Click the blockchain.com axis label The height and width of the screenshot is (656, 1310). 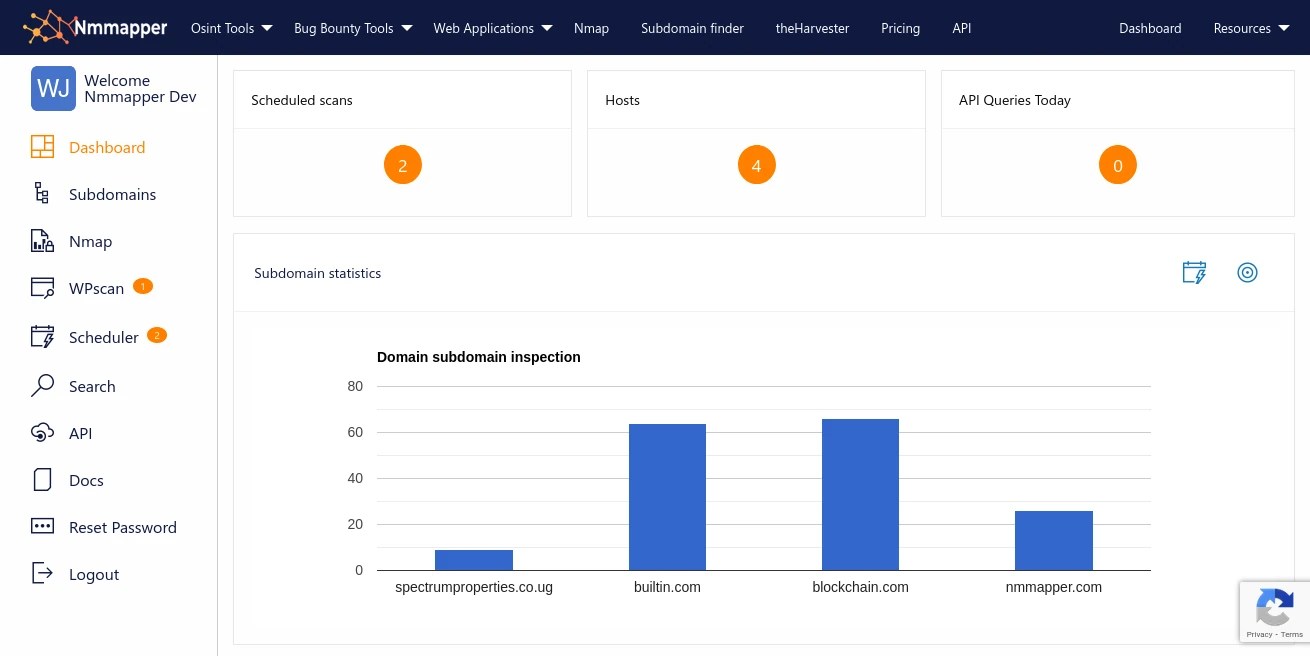point(860,587)
